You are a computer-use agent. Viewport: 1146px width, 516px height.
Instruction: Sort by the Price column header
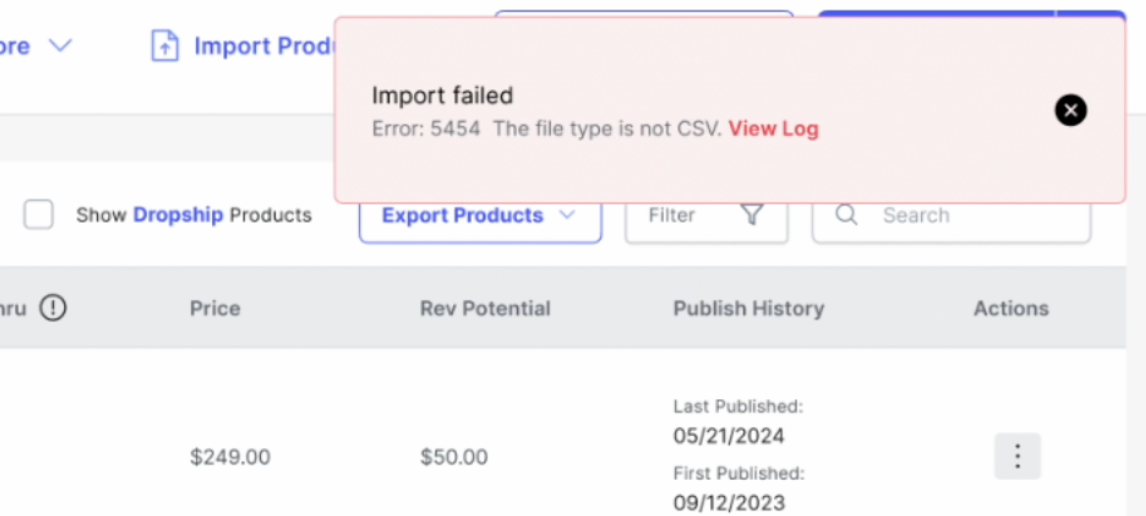(215, 308)
